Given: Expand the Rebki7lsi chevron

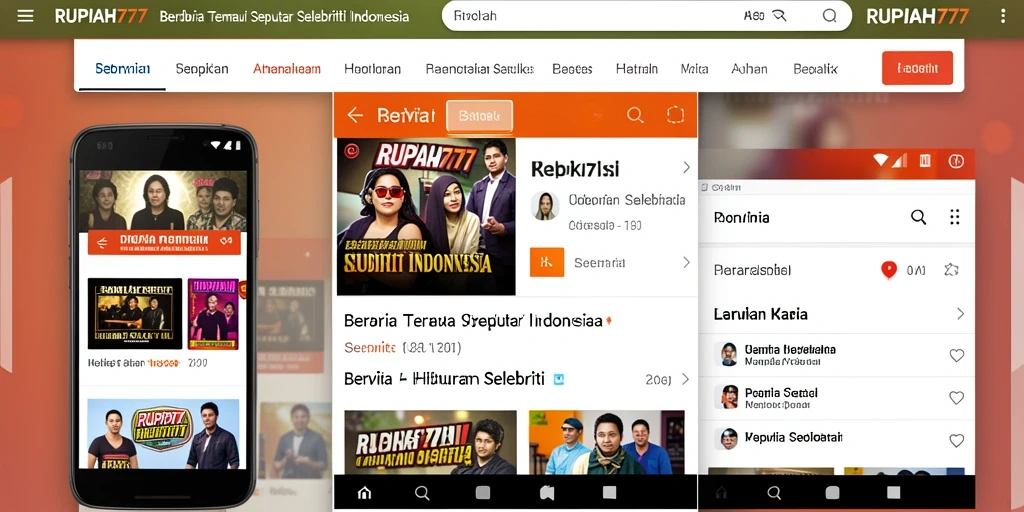Looking at the screenshot, I should point(686,168).
